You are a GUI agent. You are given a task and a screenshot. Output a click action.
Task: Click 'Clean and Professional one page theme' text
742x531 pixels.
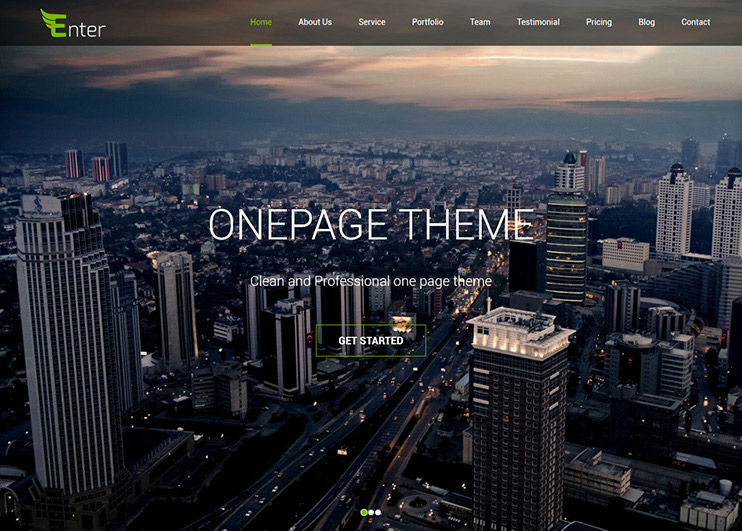tap(371, 281)
